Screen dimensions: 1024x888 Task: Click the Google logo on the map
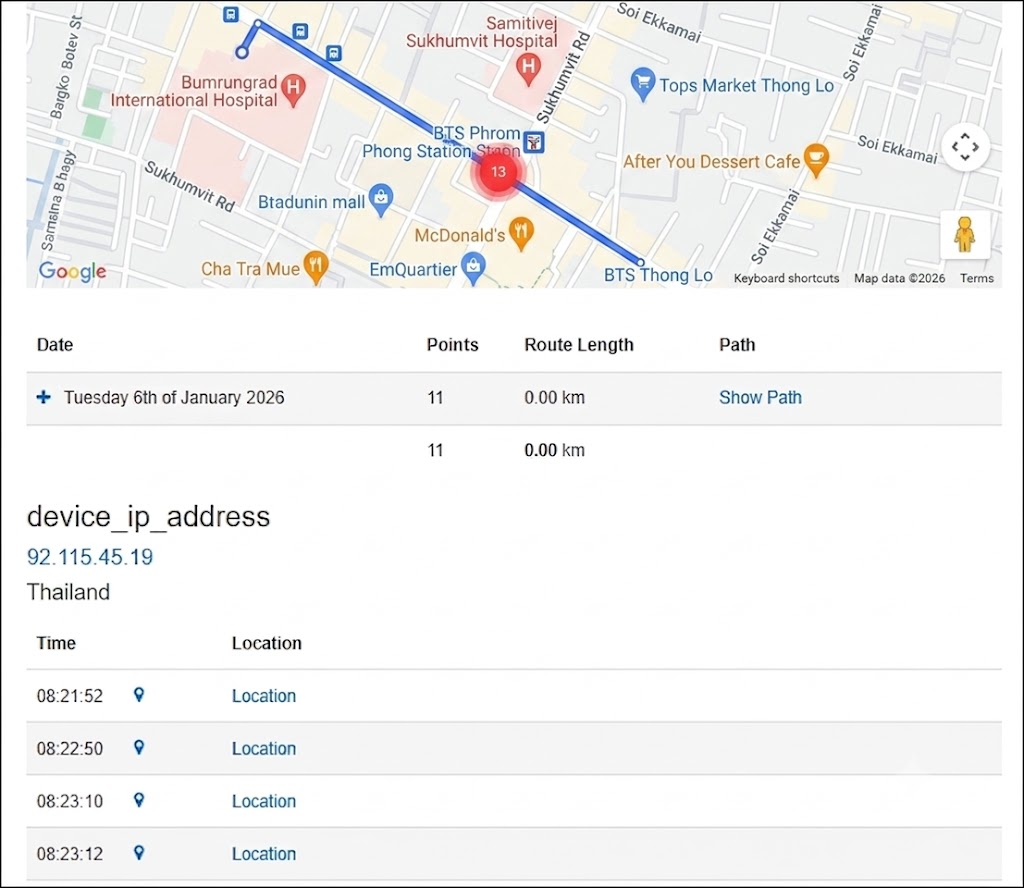[72, 271]
